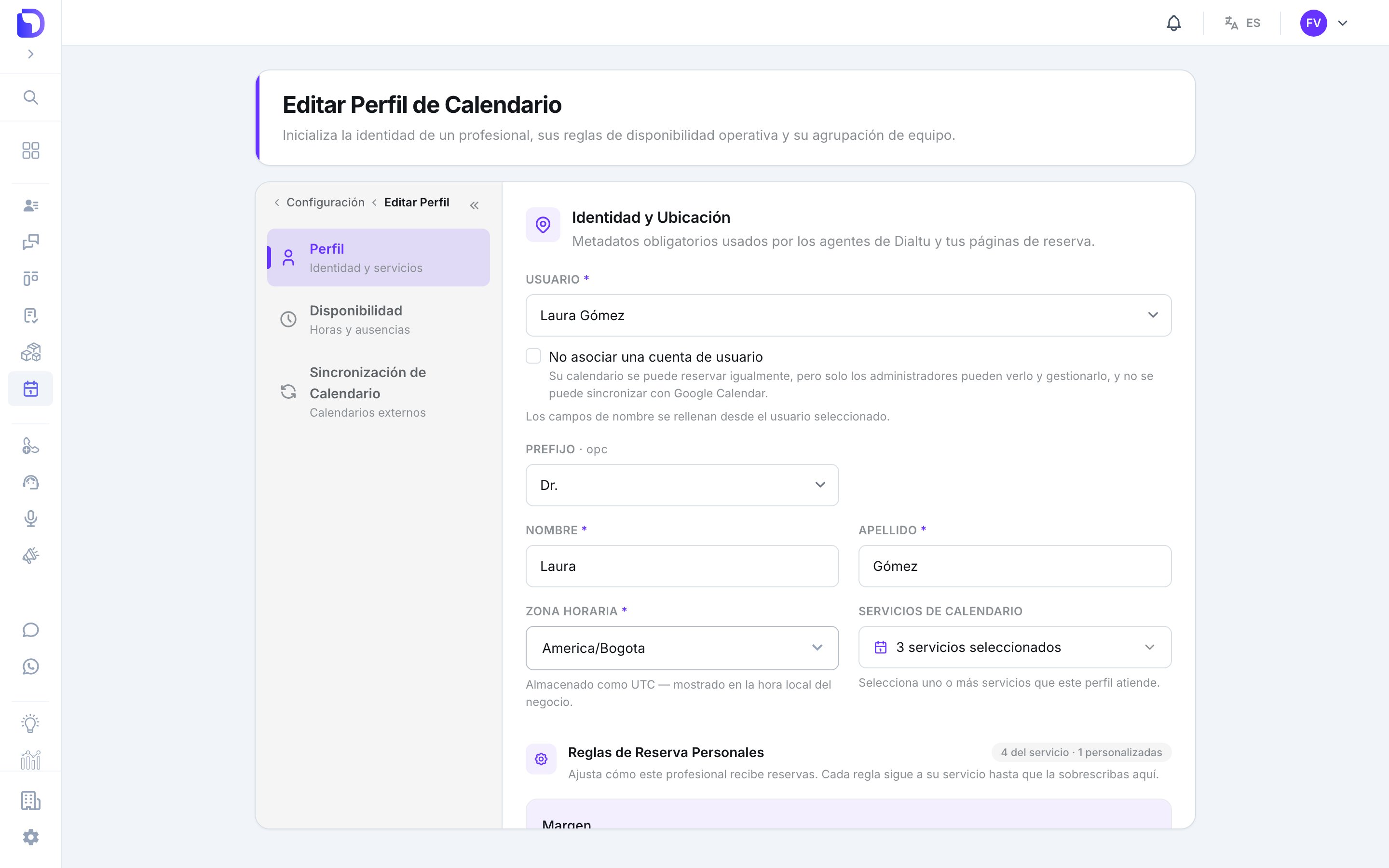The height and width of the screenshot is (868, 1389).
Task: Open the 3 servicios seleccionados dropdown
Action: (1015, 647)
